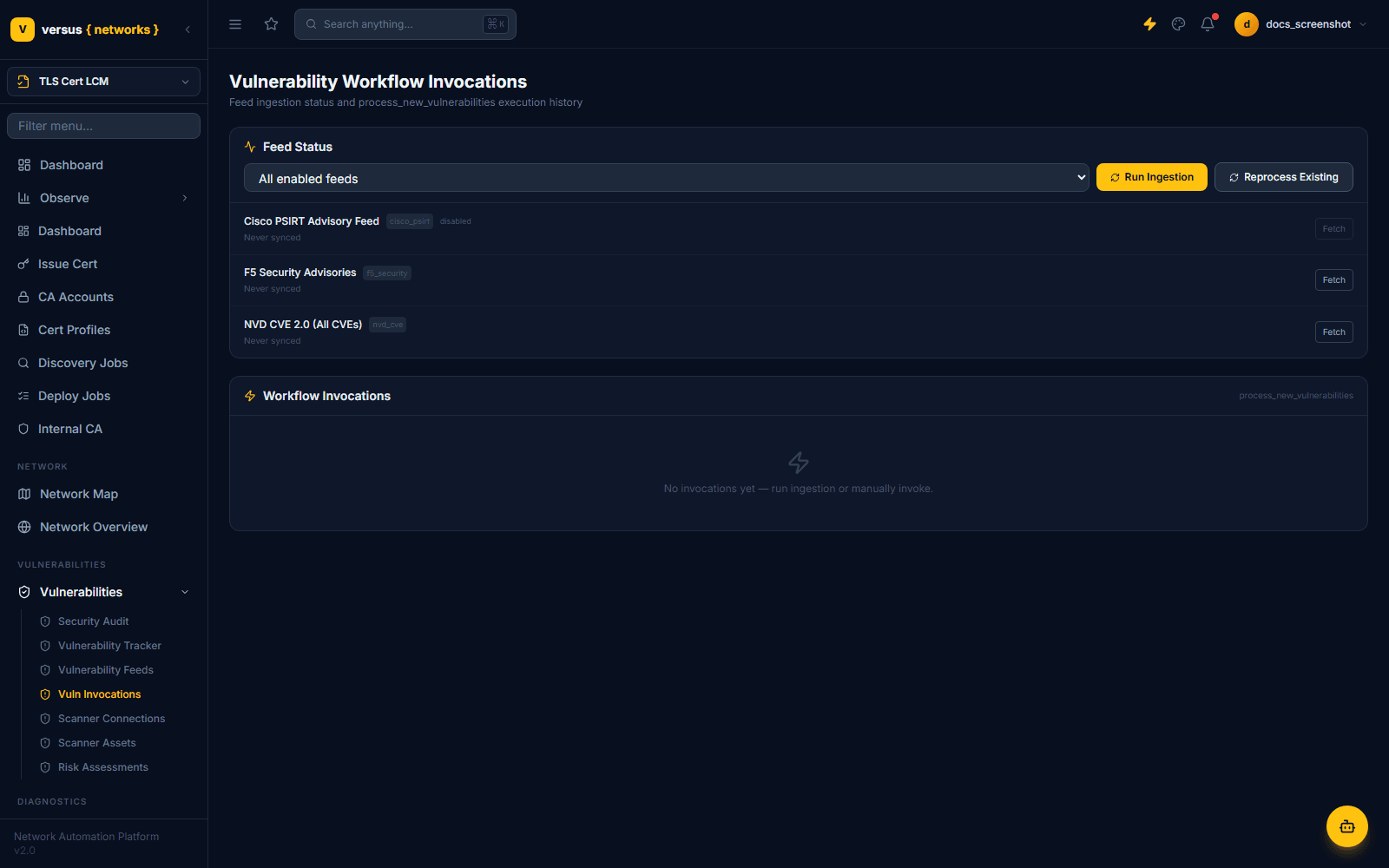This screenshot has height=868, width=1389.
Task: Fetch the F5 Security Advisories feed
Action: click(x=1333, y=280)
